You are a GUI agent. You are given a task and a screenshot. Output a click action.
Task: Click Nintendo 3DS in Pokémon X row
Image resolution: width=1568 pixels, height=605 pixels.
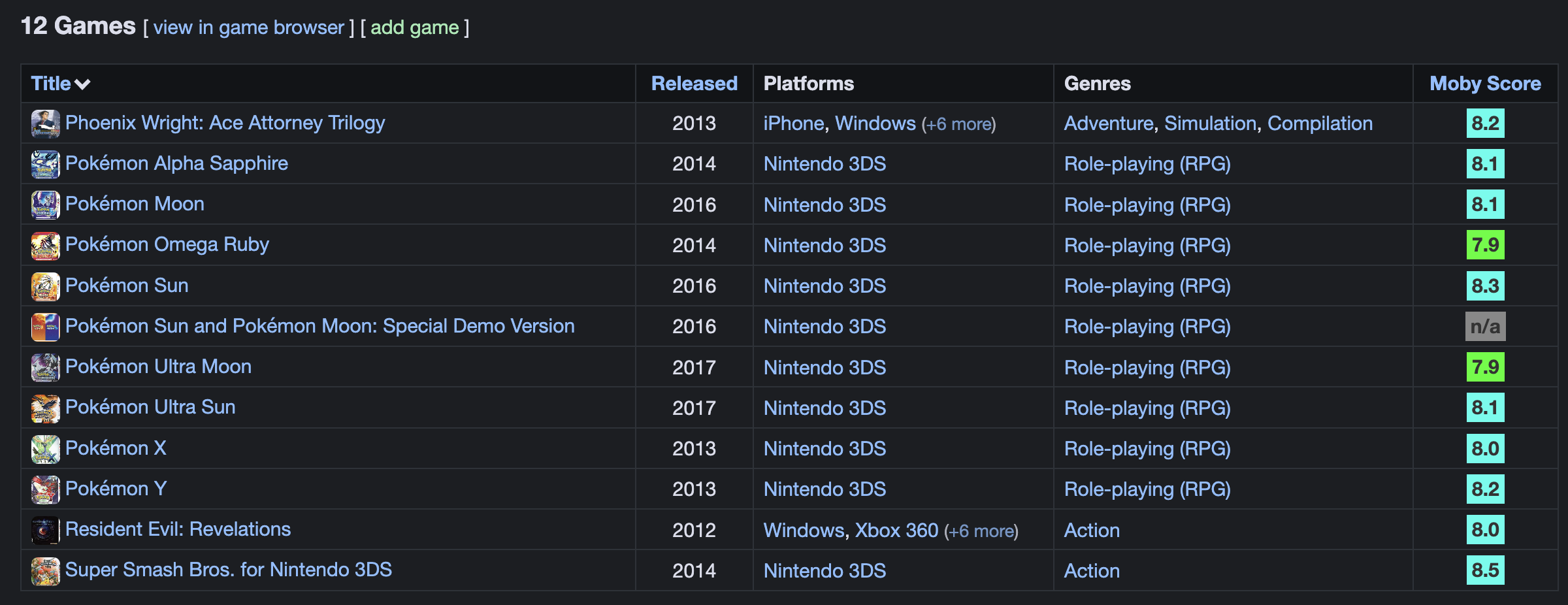(x=825, y=449)
